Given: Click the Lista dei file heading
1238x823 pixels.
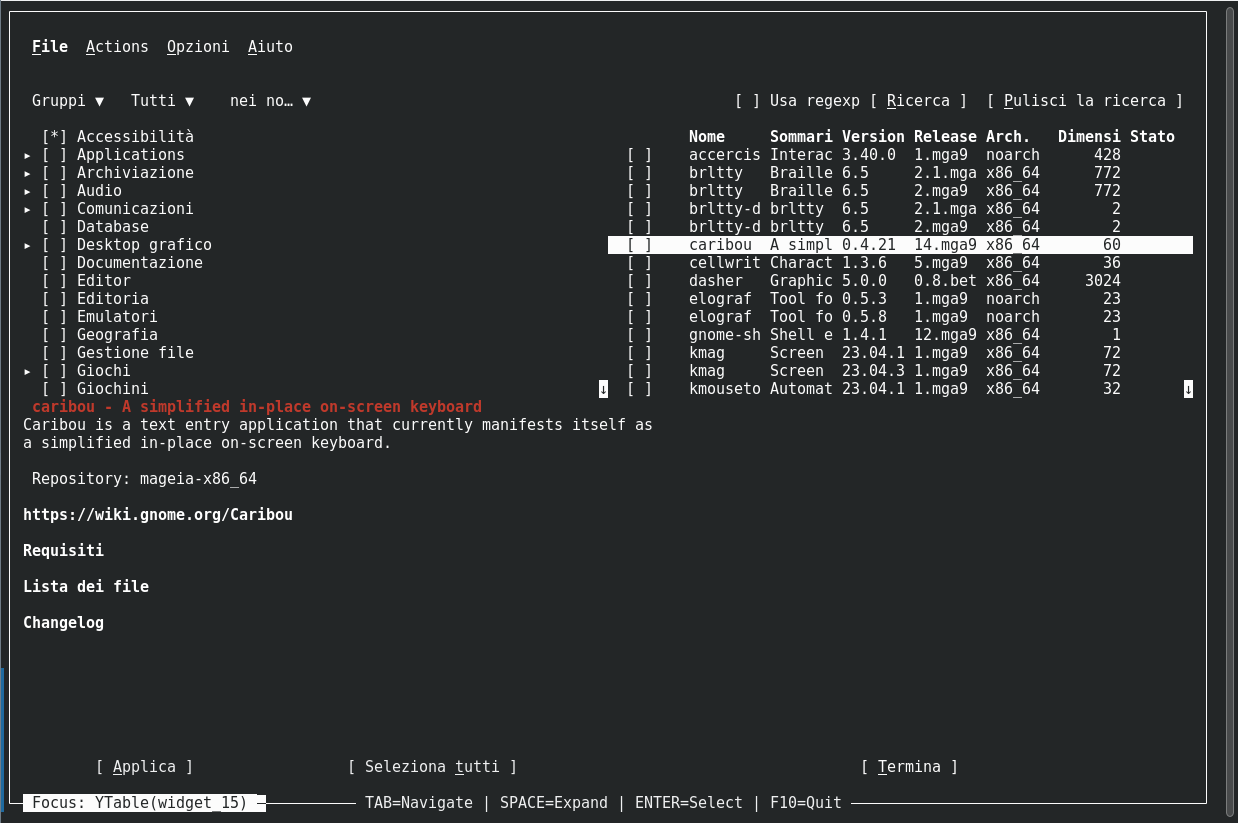Looking at the screenshot, I should coord(86,587).
